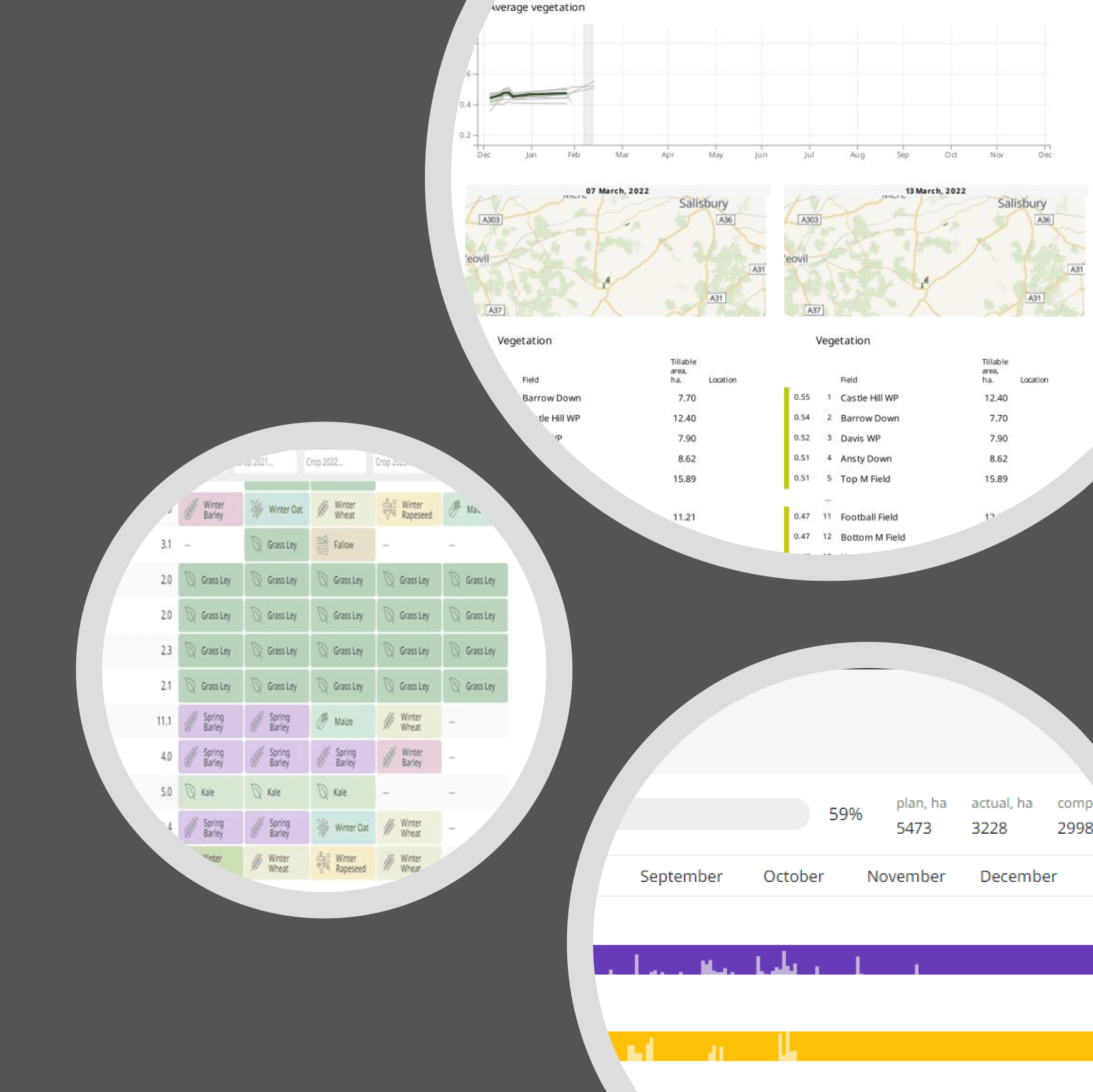Open the Crop 2021 column dropdown

(266, 462)
